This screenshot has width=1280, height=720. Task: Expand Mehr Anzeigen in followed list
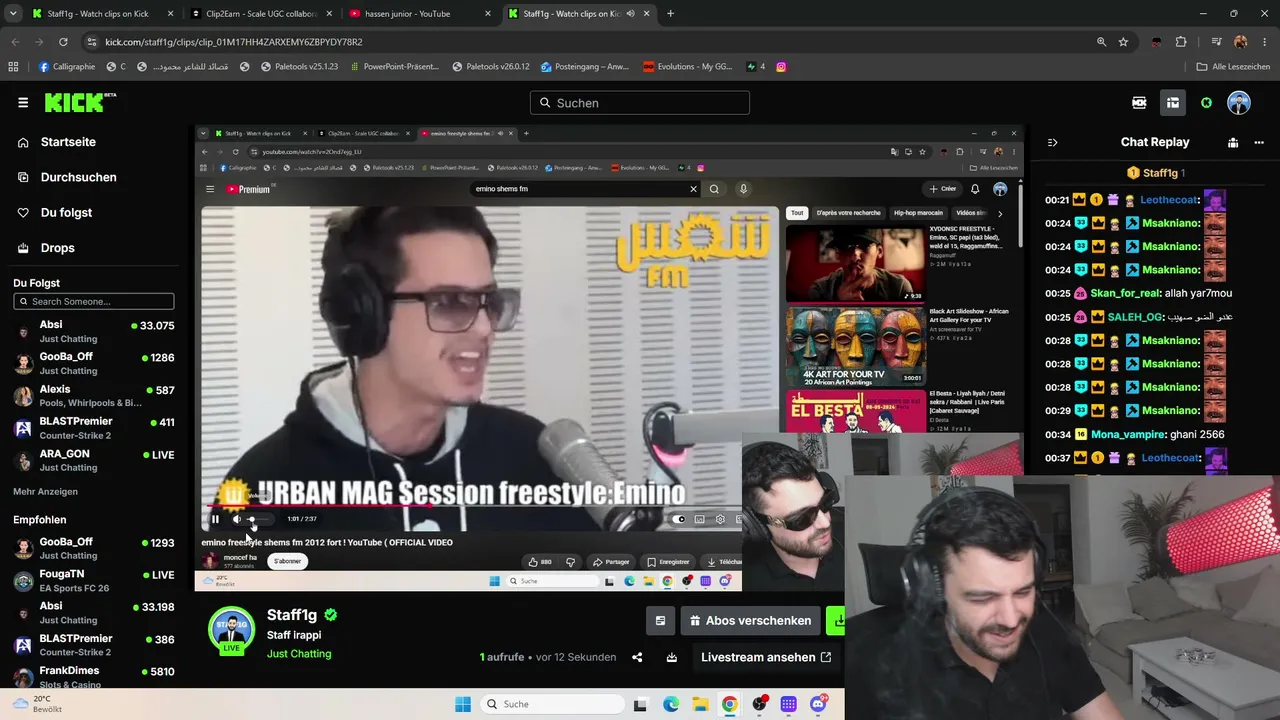tap(45, 492)
